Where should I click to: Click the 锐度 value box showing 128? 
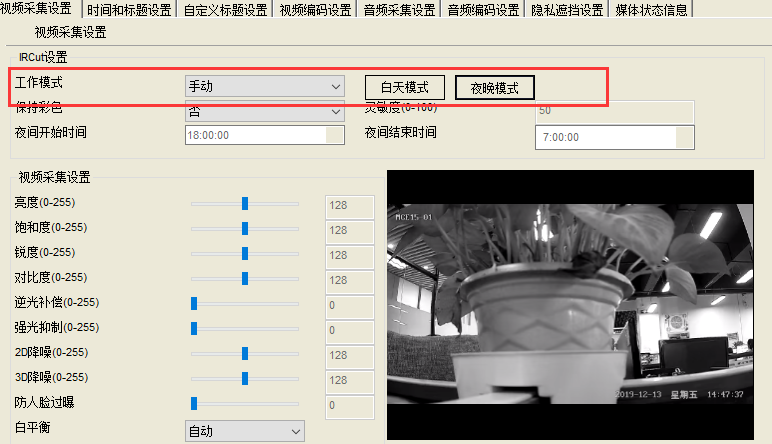click(x=350, y=257)
